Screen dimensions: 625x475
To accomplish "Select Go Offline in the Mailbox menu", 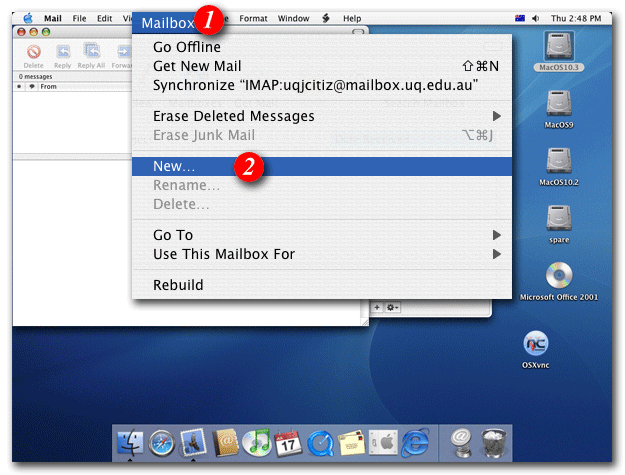I will (x=187, y=47).
